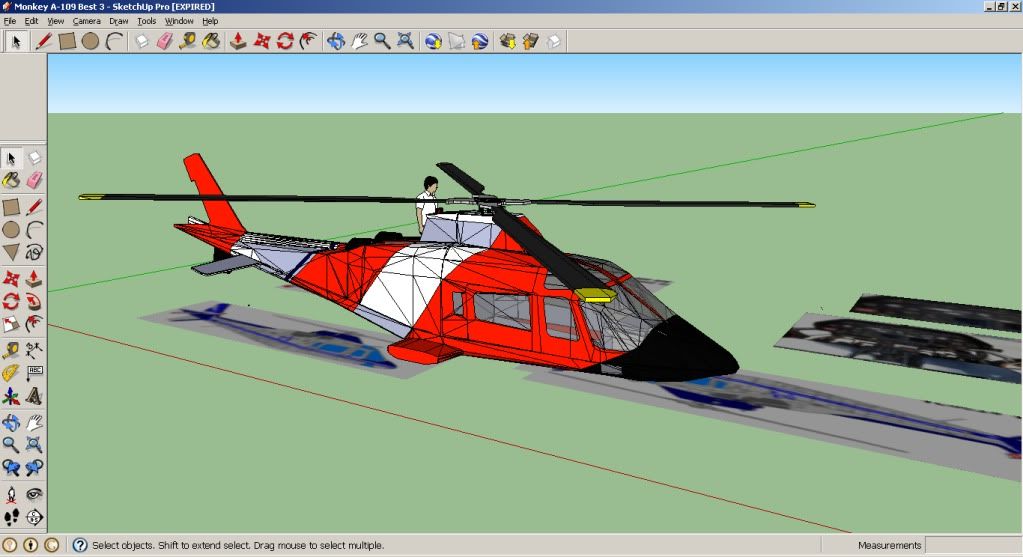Open the View menu
1023x557 pixels.
[55, 21]
